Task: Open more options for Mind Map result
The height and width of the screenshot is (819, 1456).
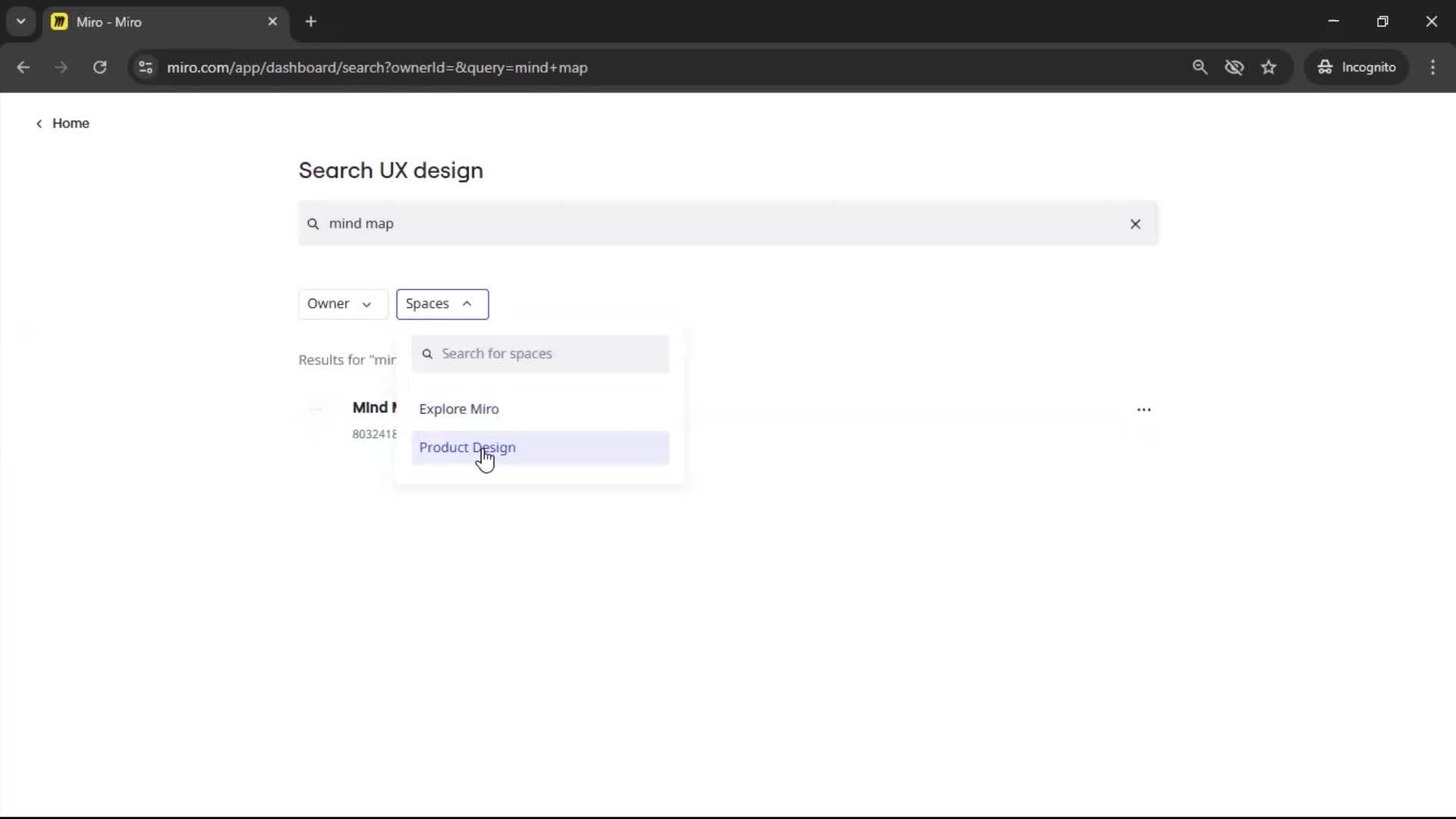Action: [1144, 409]
